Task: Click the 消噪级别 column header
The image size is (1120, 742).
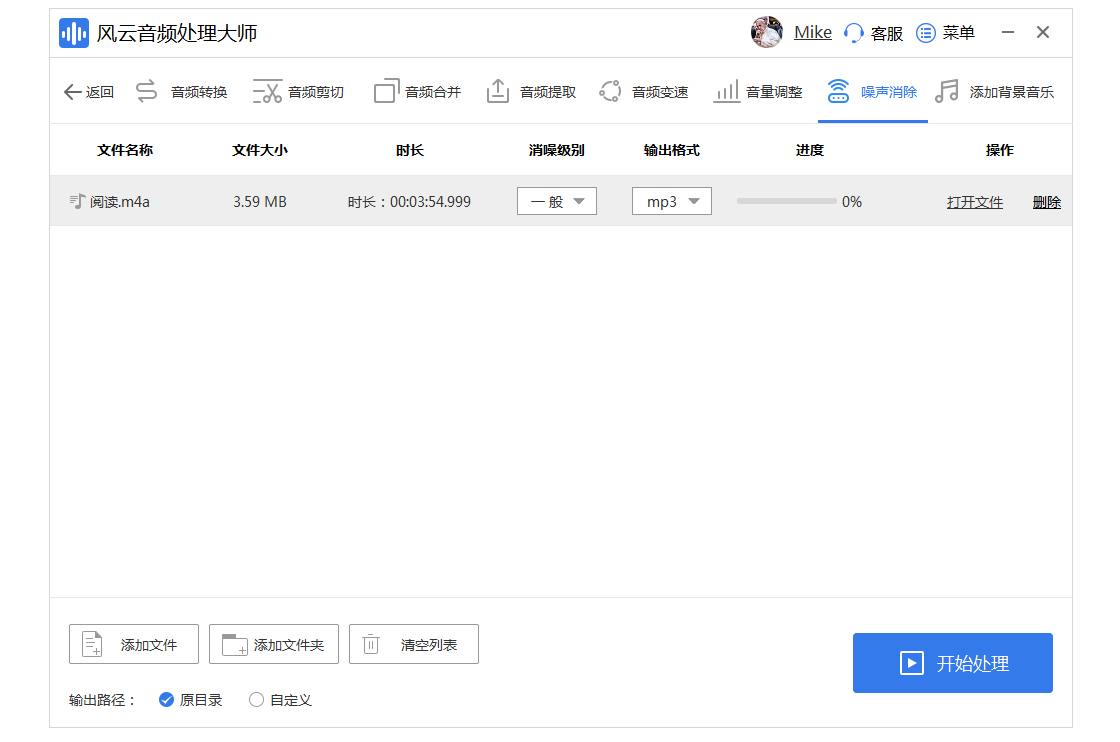Action: tap(557, 150)
